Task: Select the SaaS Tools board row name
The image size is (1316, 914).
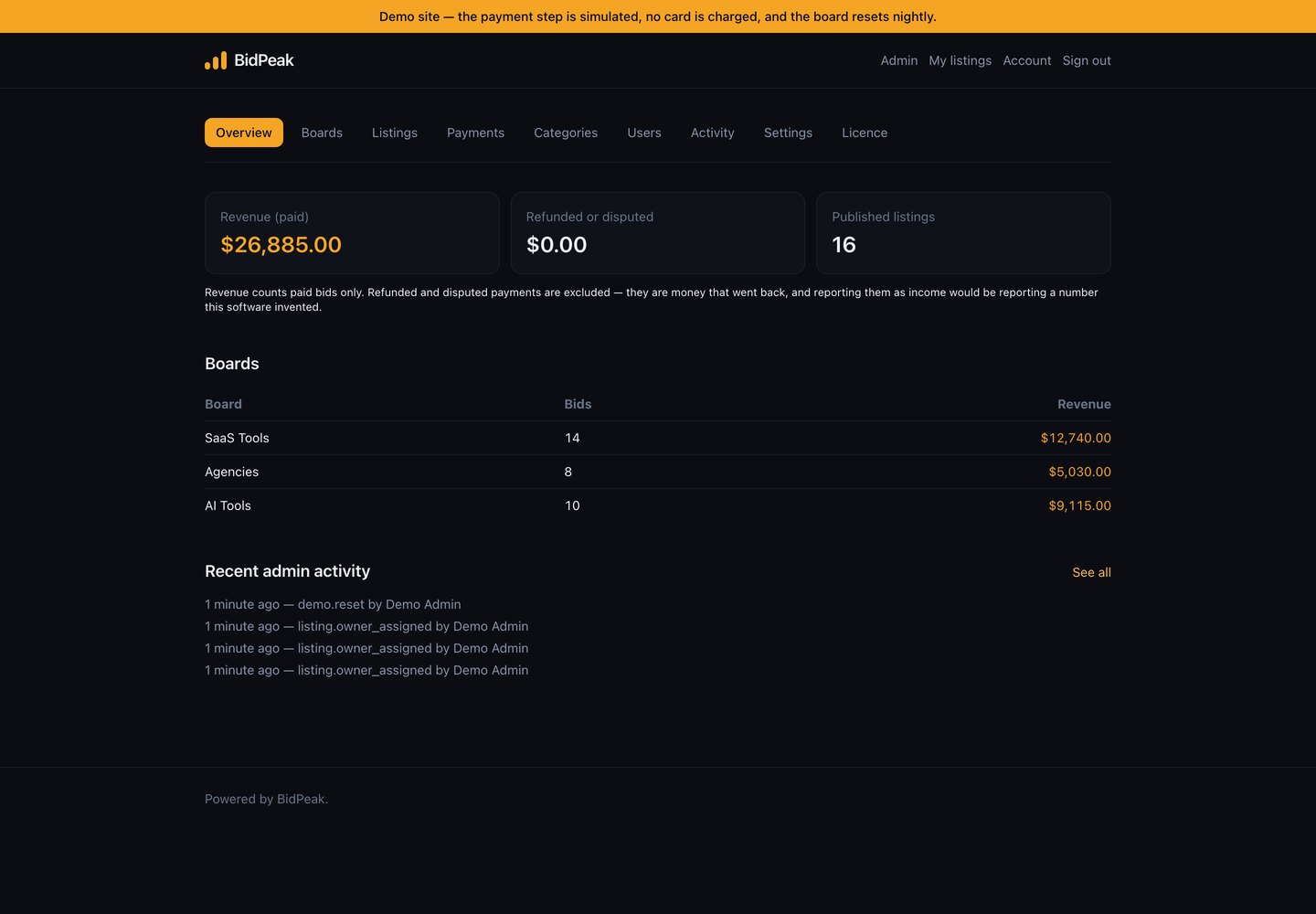Action: [x=237, y=438]
